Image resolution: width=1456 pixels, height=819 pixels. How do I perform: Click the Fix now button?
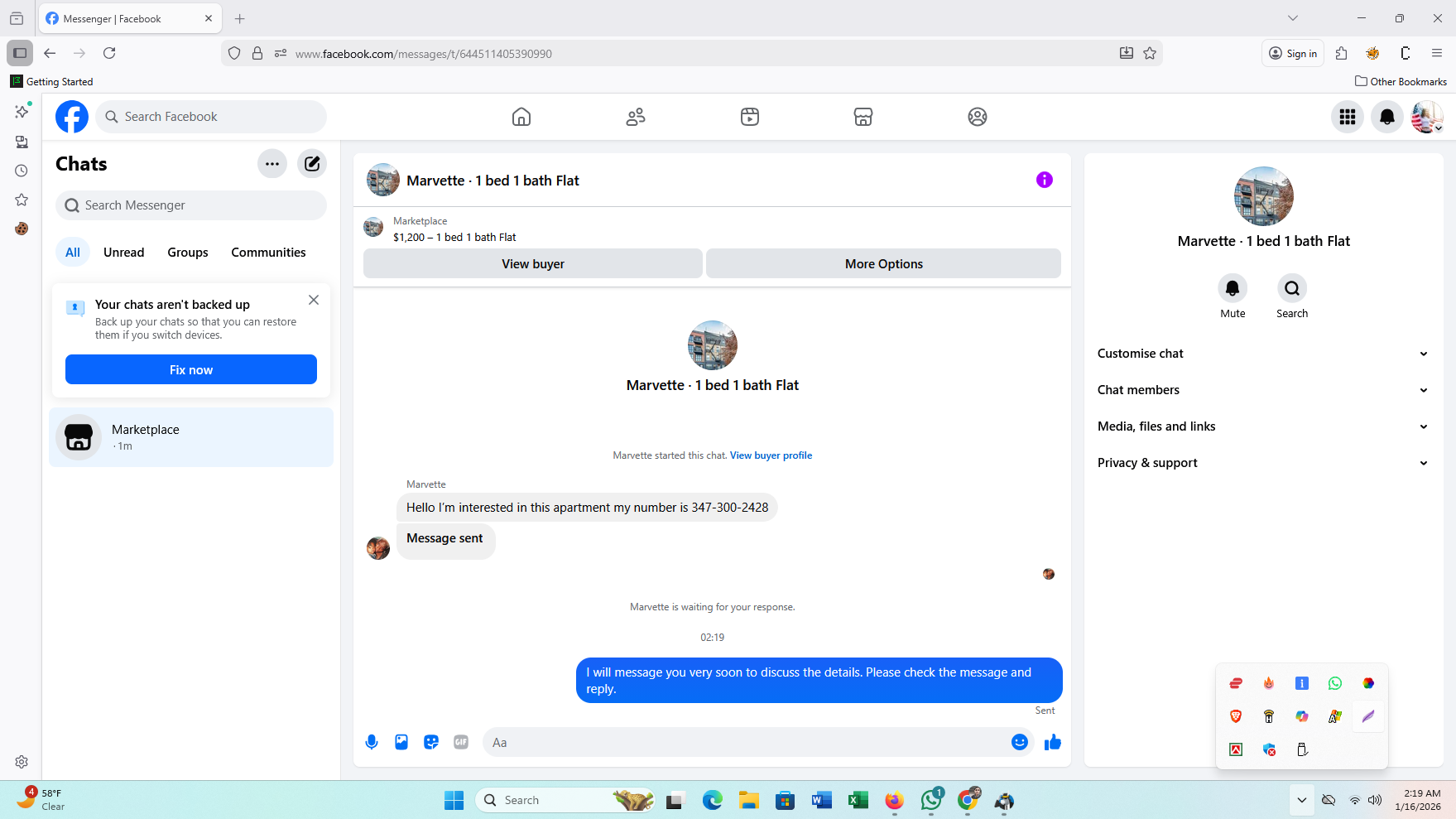(191, 369)
